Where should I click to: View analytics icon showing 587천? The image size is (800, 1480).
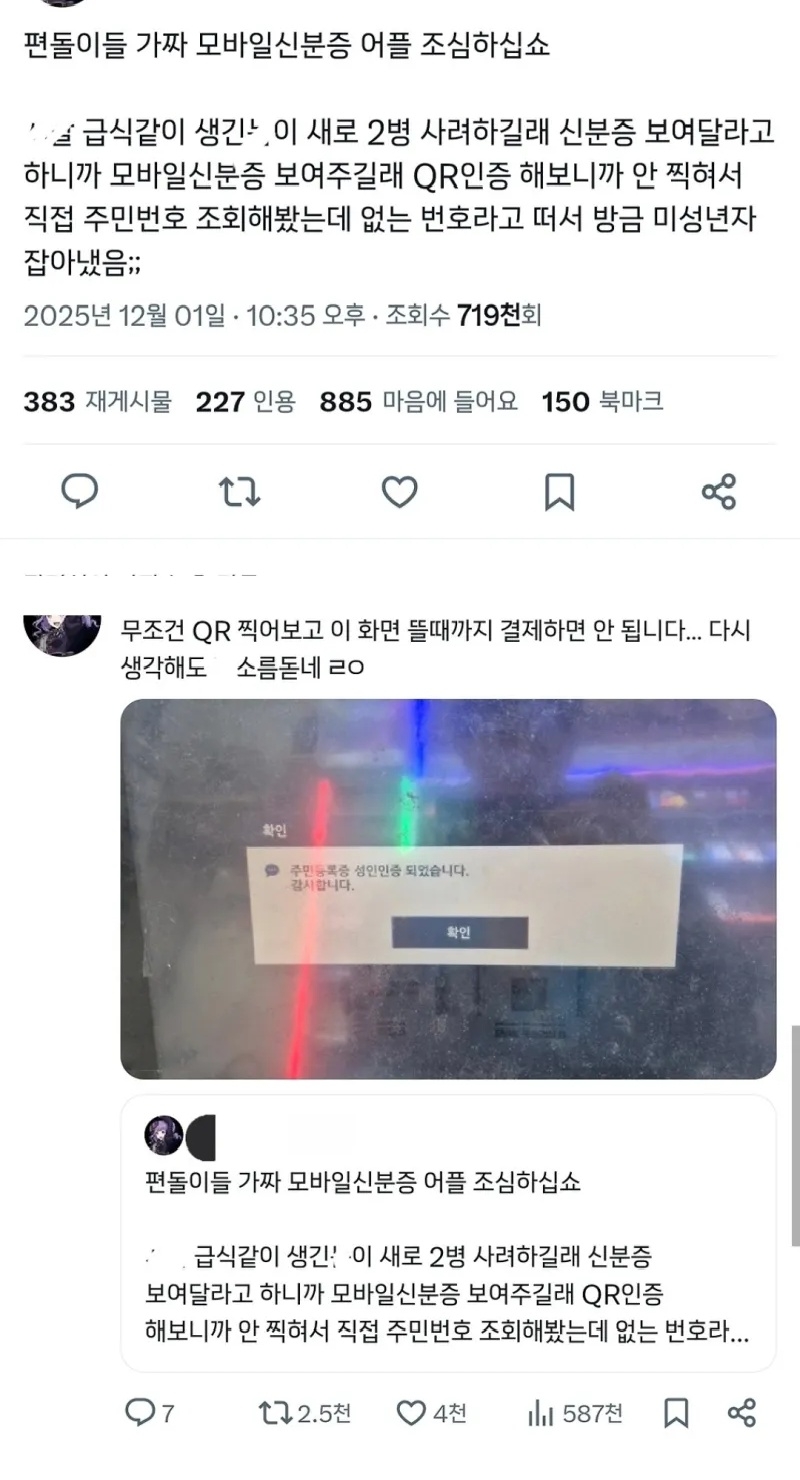(574, 1413)
